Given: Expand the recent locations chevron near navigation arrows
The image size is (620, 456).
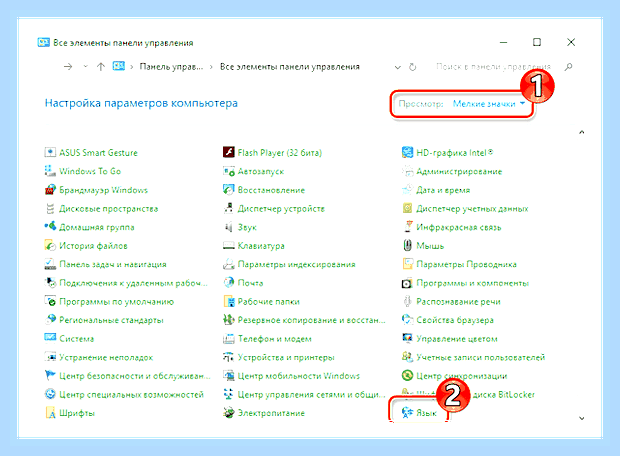Looking at the screenshot, I should point(85,66).
